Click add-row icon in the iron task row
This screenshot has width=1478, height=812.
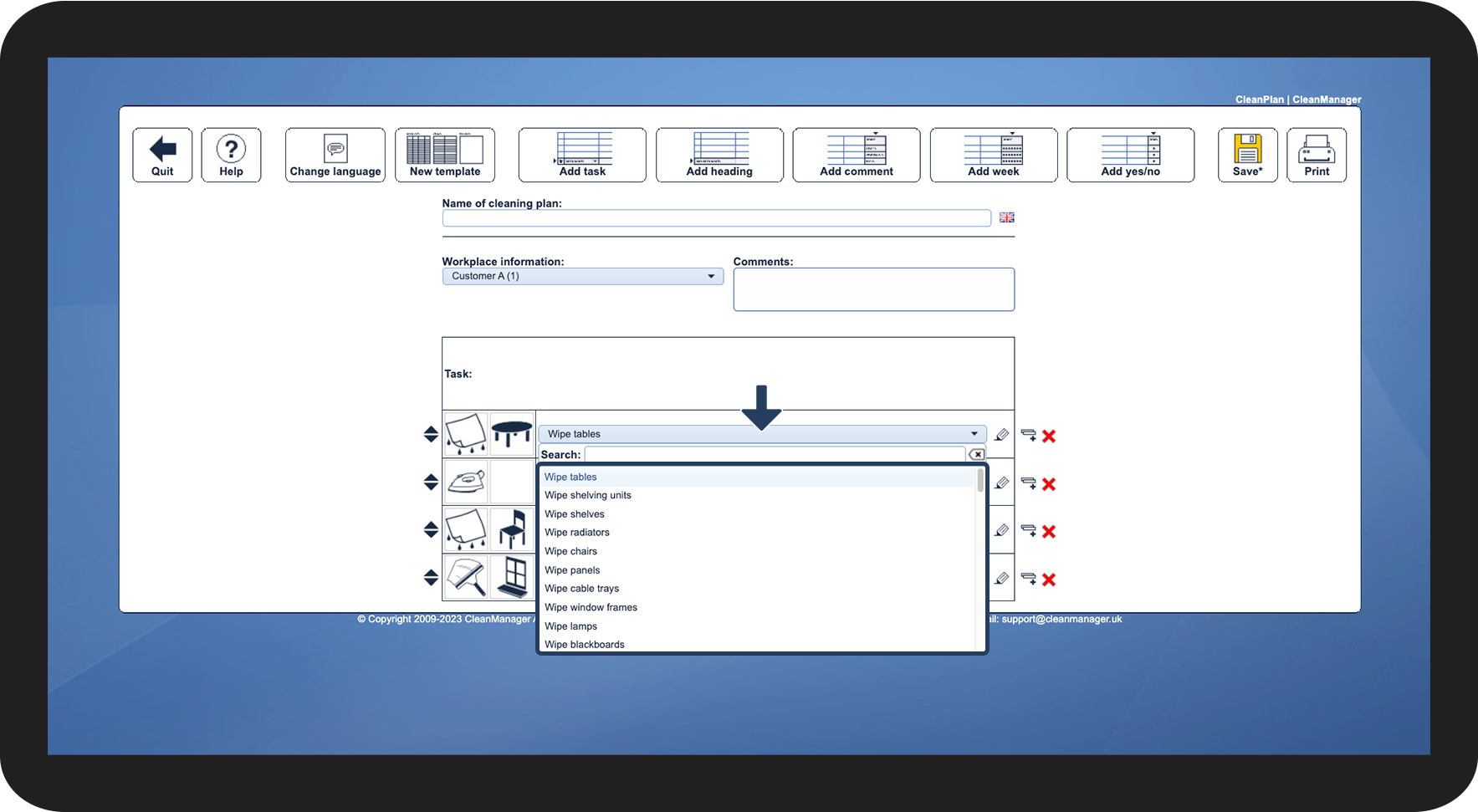pos(1029,483)
